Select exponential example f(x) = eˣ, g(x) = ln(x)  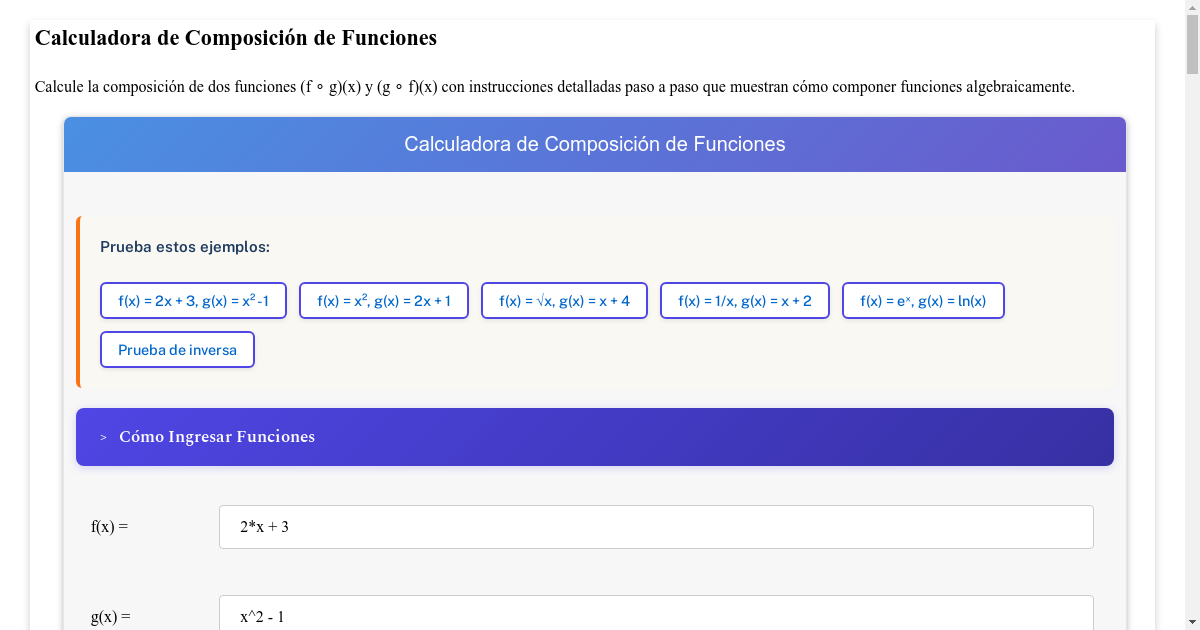[x=923, y=299]
